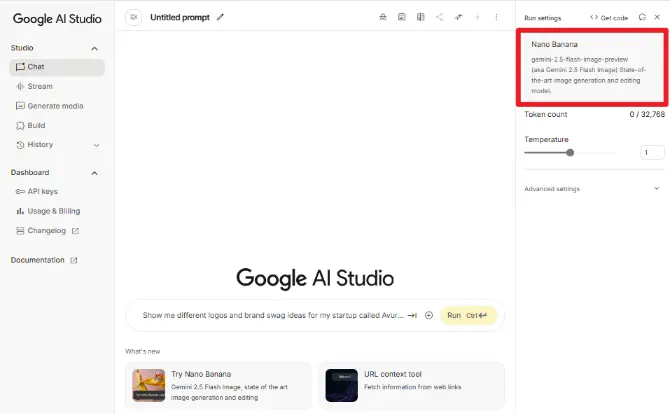
Task: Expand Advanced settings section
Action: 656,188
